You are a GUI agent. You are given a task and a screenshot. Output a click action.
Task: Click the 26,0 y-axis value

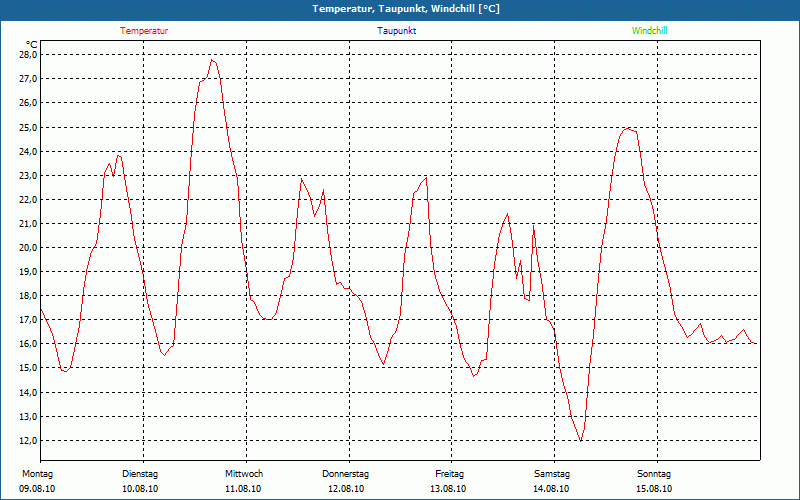point(28,103)
